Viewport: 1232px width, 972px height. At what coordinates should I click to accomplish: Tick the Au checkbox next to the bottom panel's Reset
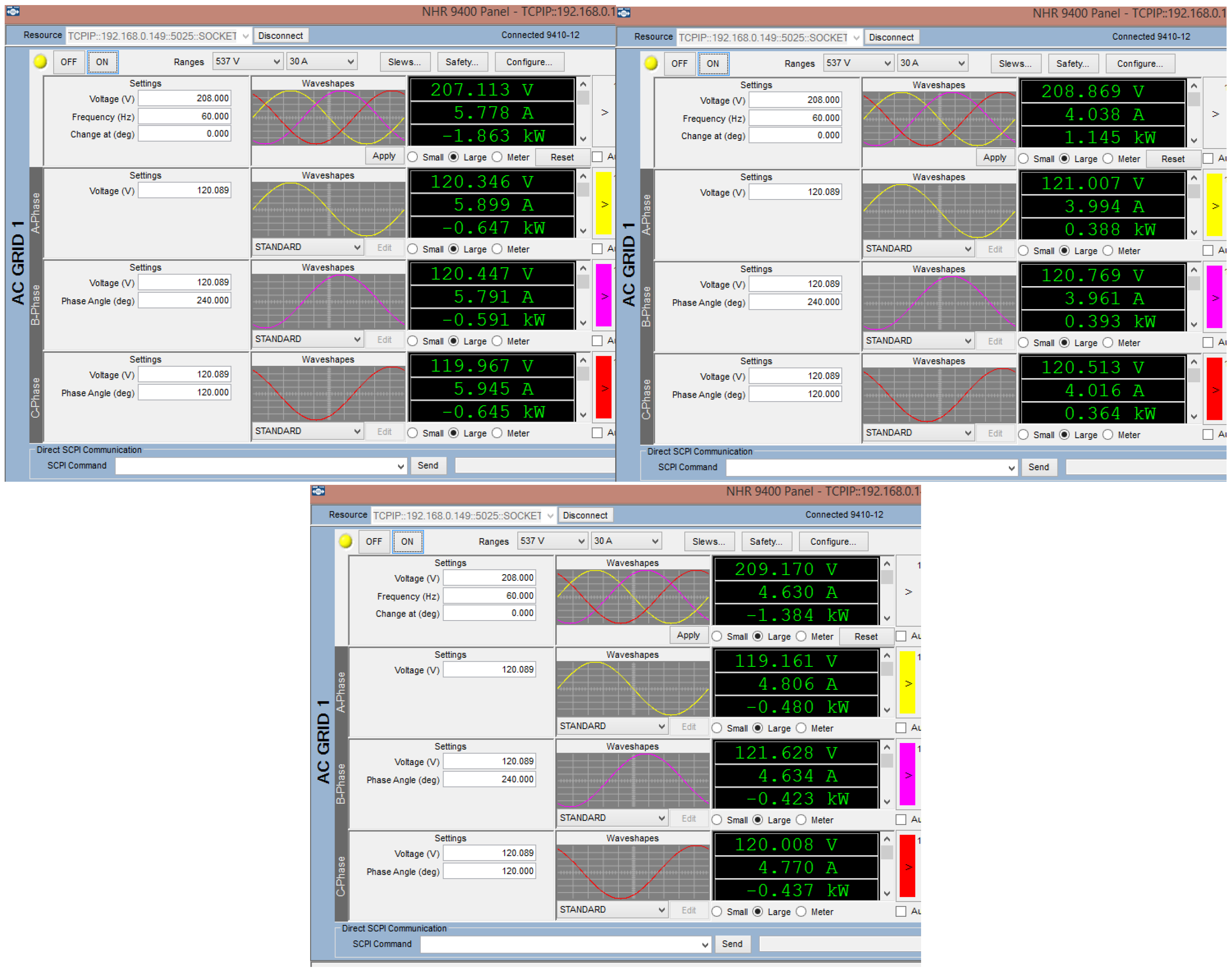coord(902,636)
